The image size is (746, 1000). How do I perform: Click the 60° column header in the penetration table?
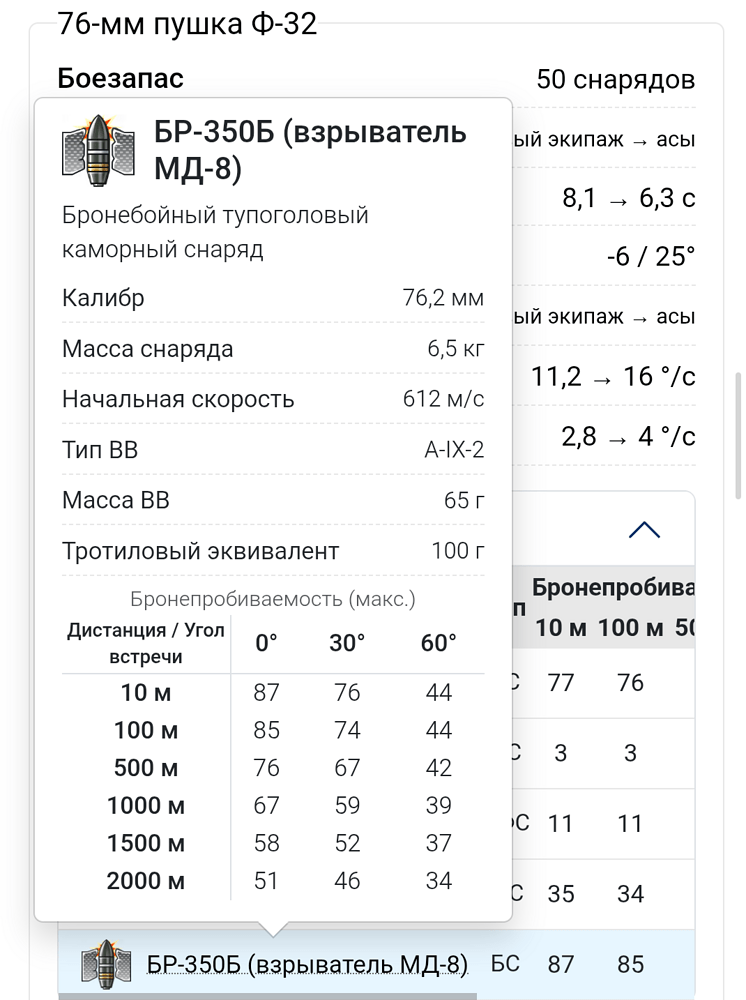[x=439, y=643]
